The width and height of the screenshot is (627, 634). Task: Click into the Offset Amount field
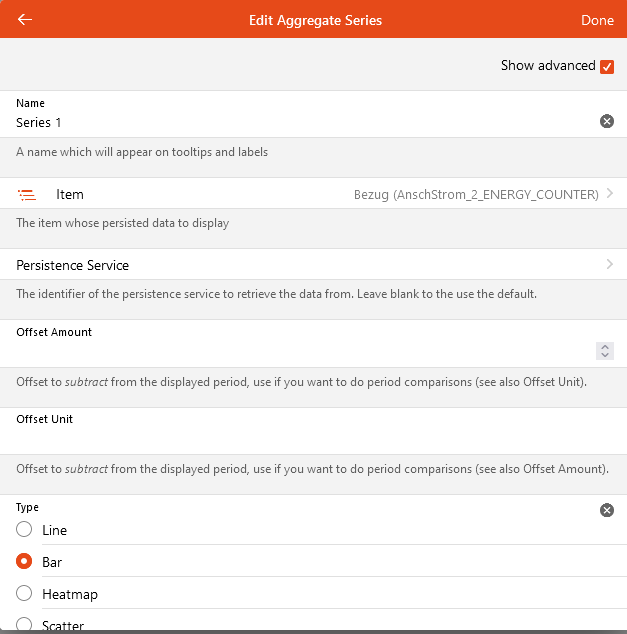[x=300, y=351]
